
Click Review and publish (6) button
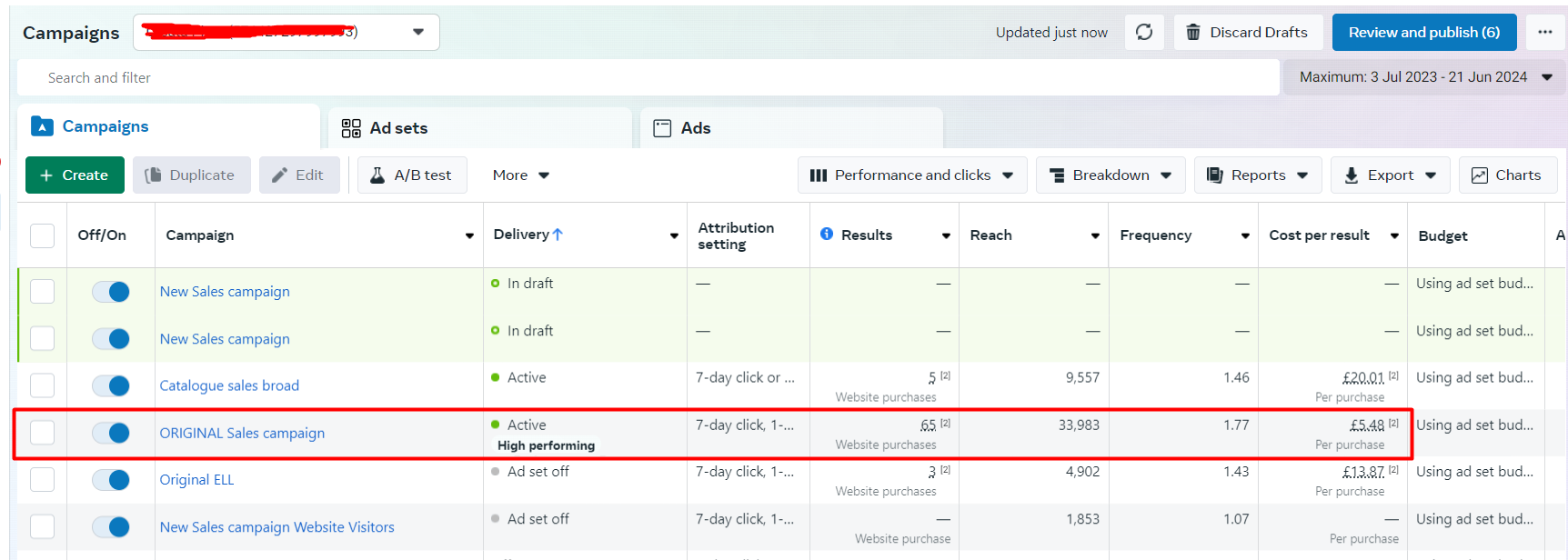(x=1423, y=33)
